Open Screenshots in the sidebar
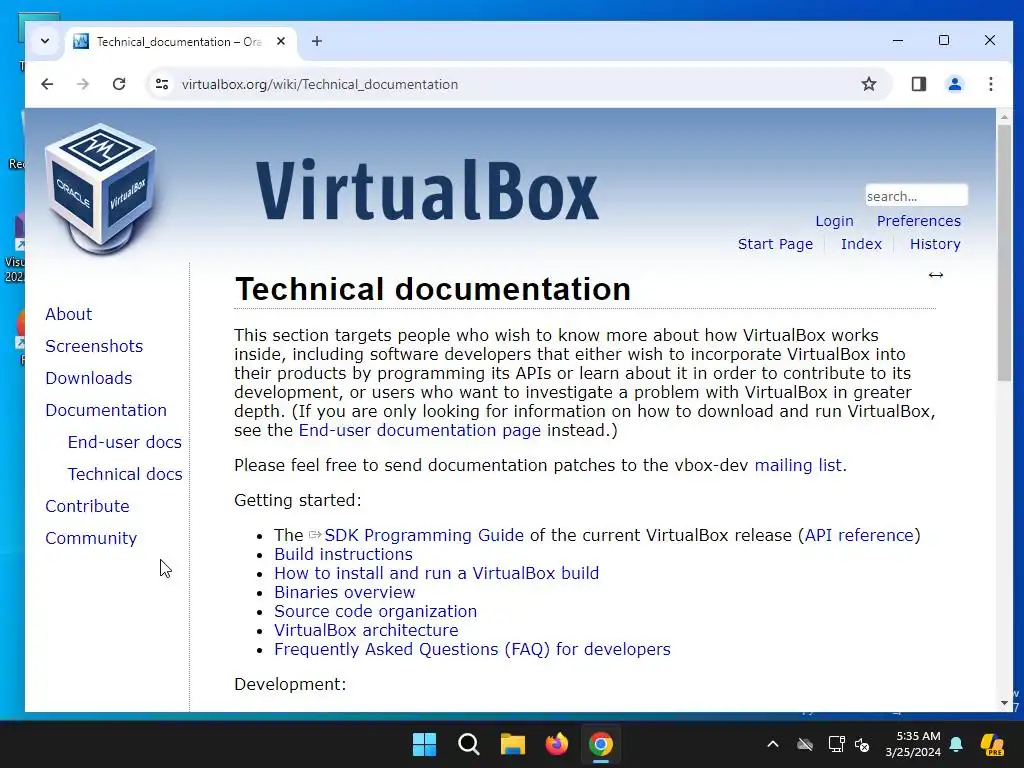This screenshot has height=768, width=1024. (94, 346)
